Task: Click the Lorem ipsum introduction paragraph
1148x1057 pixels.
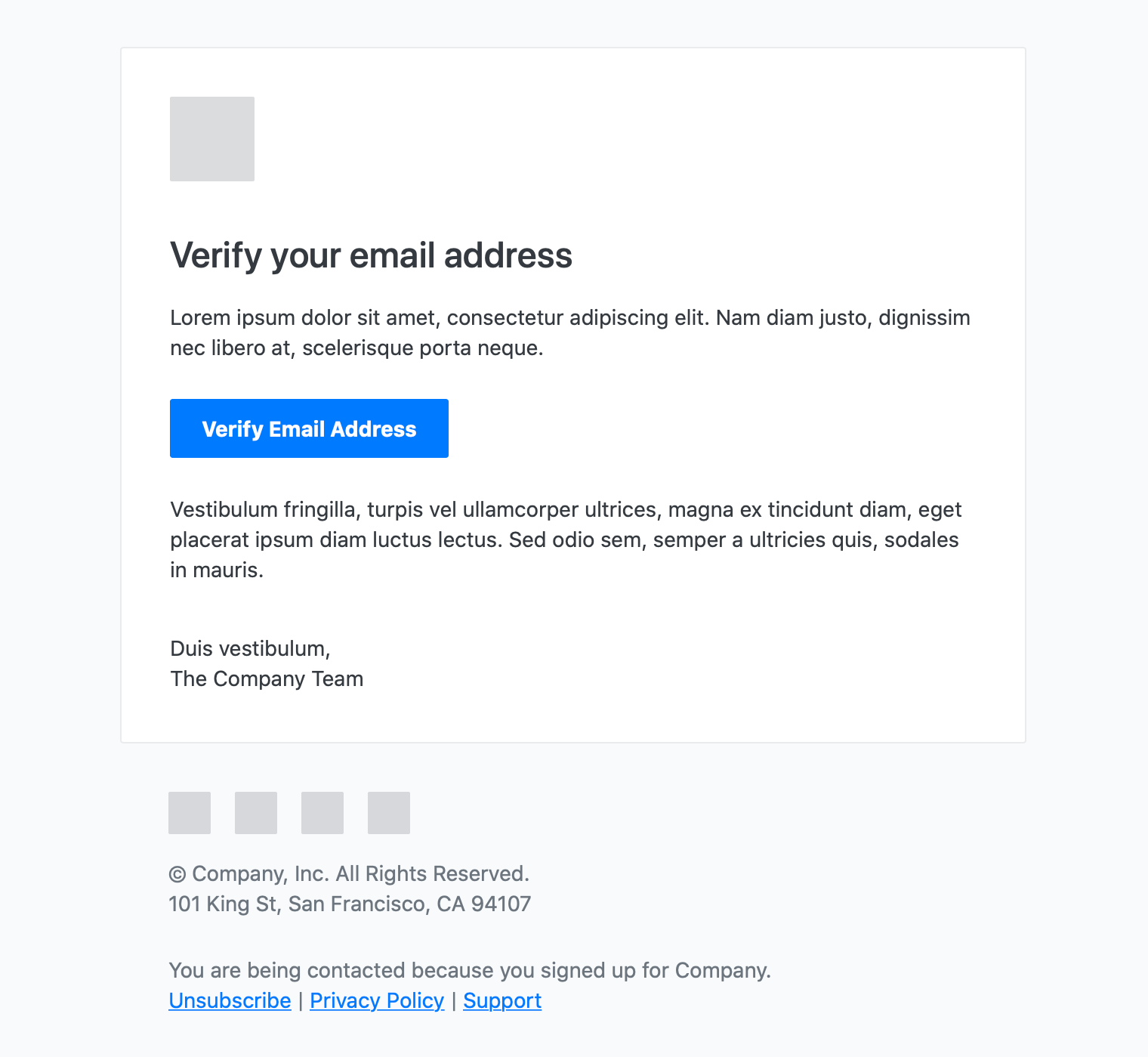Action: 569,332
